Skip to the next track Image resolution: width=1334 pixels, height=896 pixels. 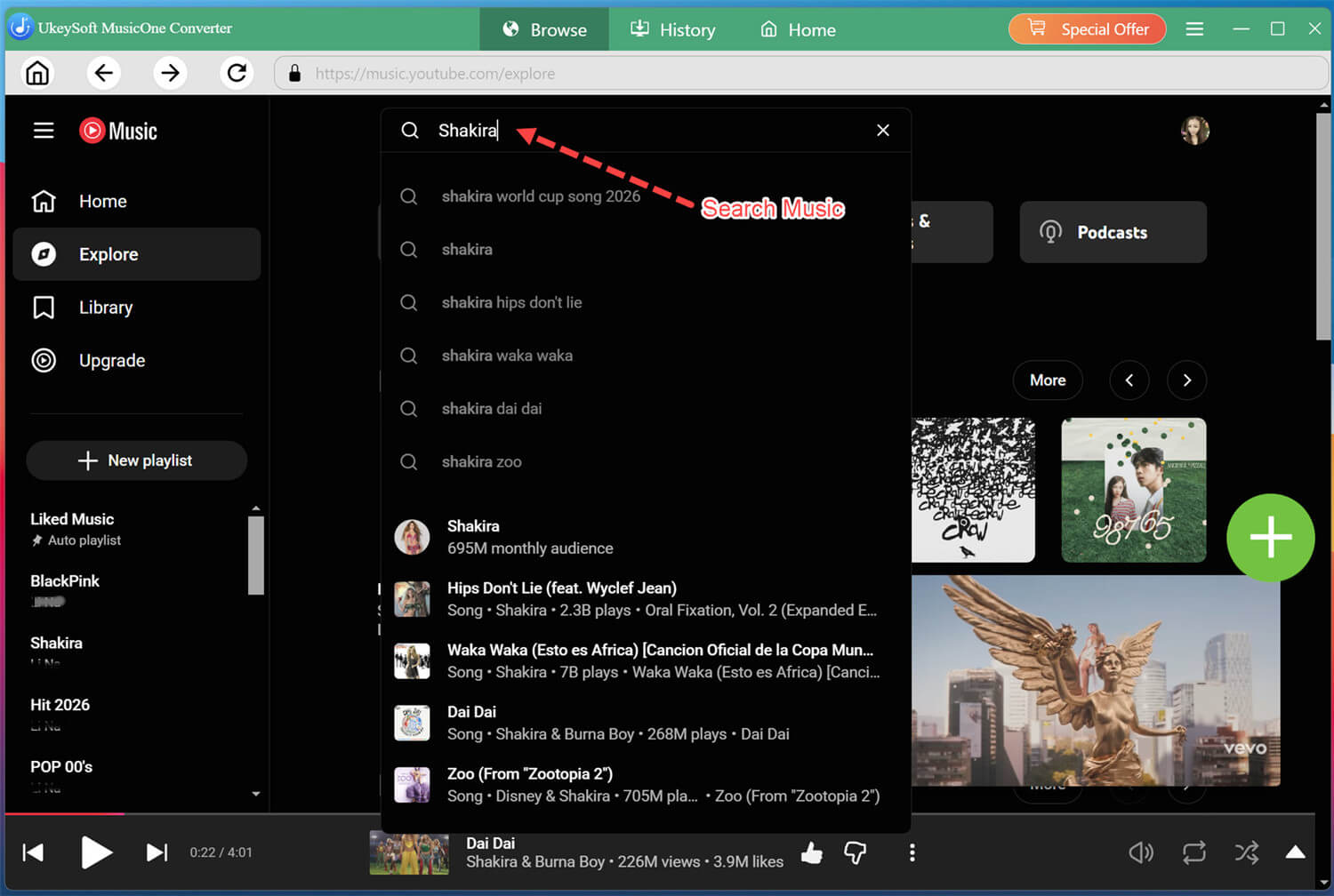point(157,852)
